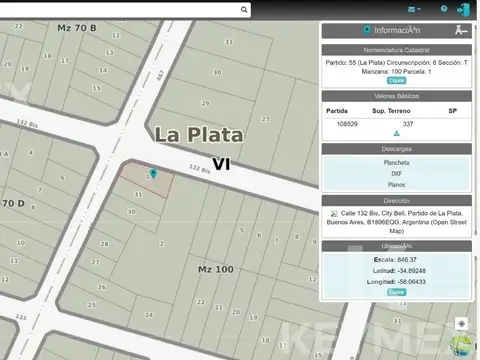Open the Planos download link

pos(396,185)
